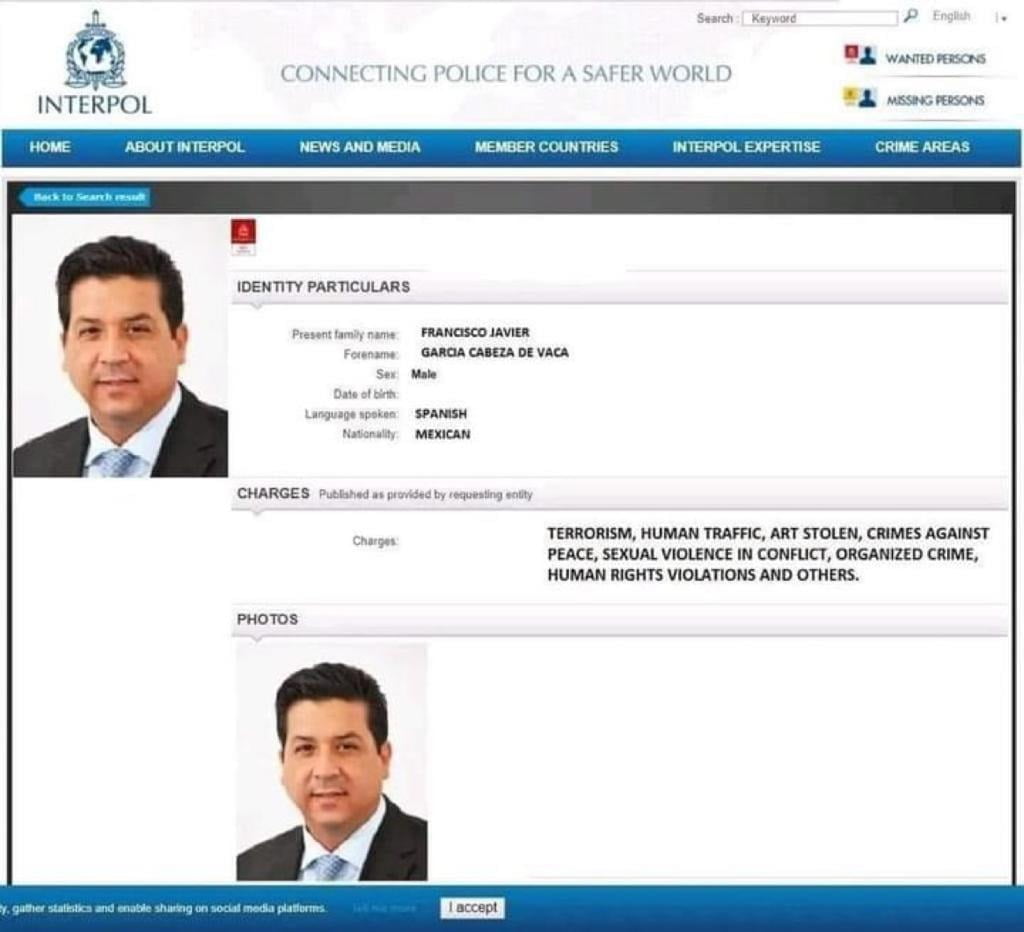The width and height of the screenshot is (1024, 932).
Task: Open the HOME menu
Action: click(x=50, y=147)
